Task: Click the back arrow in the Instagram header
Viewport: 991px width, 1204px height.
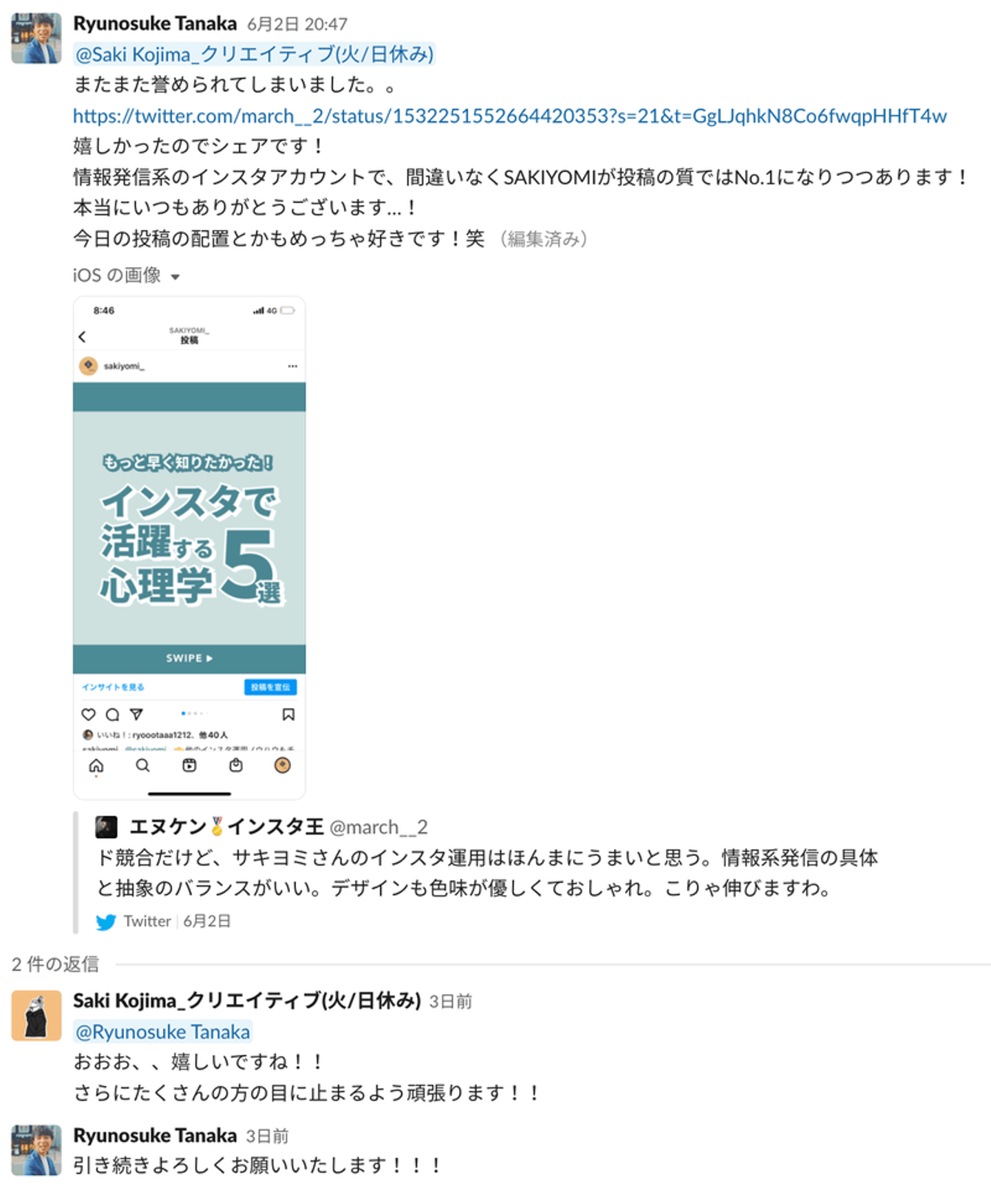Action: (x=83, y=336)
